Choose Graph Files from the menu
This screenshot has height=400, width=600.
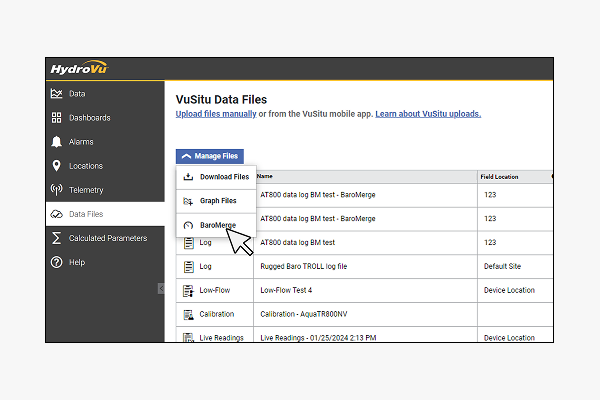pos(216,201)
